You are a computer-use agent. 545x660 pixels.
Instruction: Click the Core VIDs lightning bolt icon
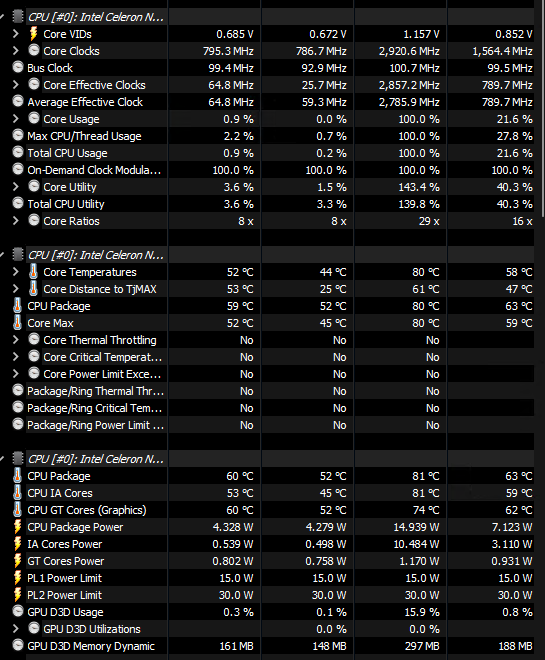(x=34, y=34)
